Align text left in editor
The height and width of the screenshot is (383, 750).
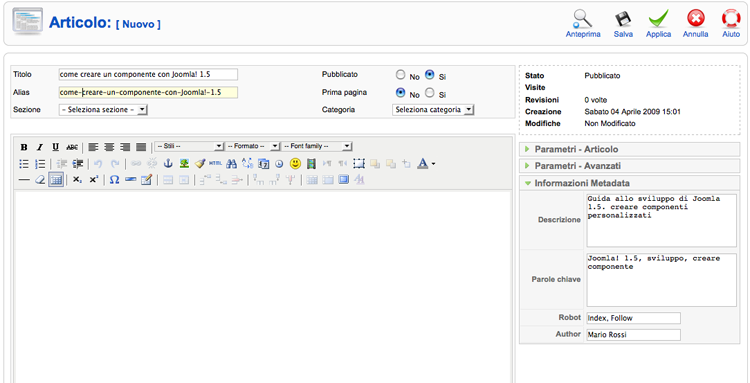pyautogui.click(x=93, y=147)
